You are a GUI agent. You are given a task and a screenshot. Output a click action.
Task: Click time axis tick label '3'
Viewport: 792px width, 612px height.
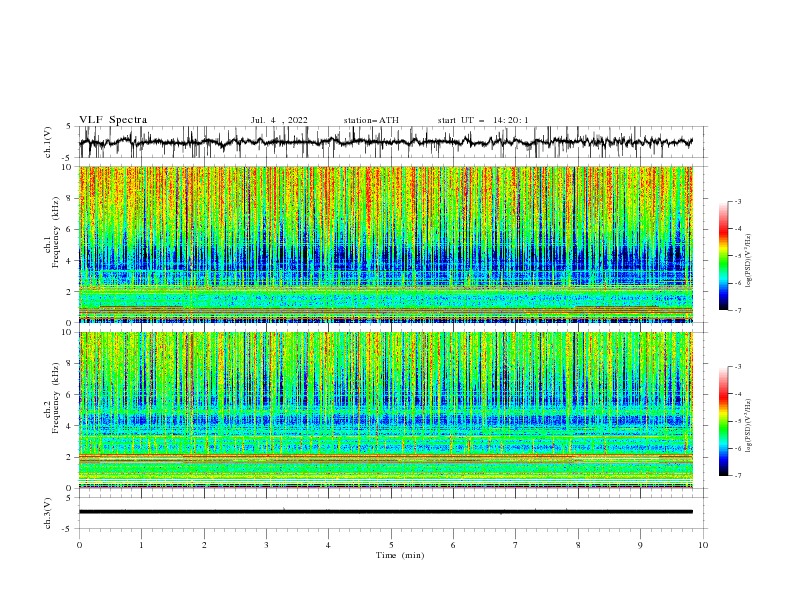pos(266,545)
